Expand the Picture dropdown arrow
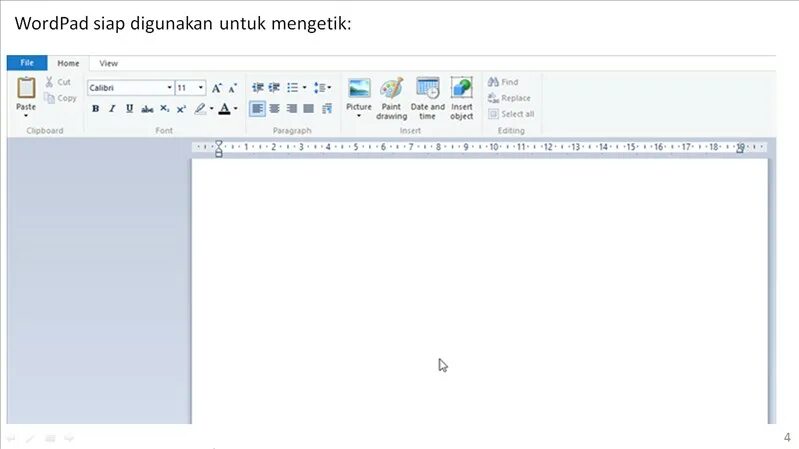Screen dimensions: 799x449 pos(359,116)
